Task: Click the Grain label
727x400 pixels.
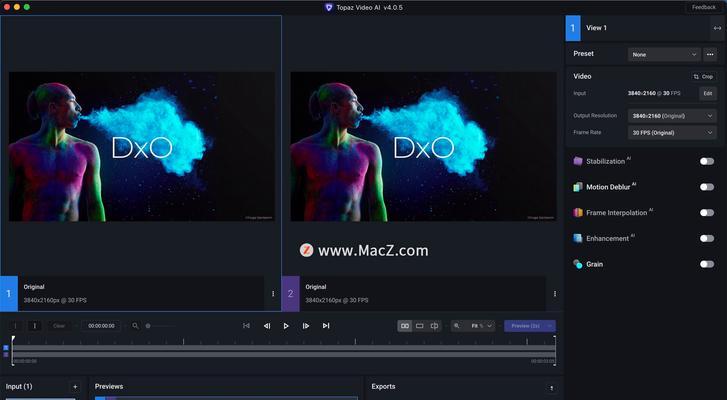Action: [594, 264]
